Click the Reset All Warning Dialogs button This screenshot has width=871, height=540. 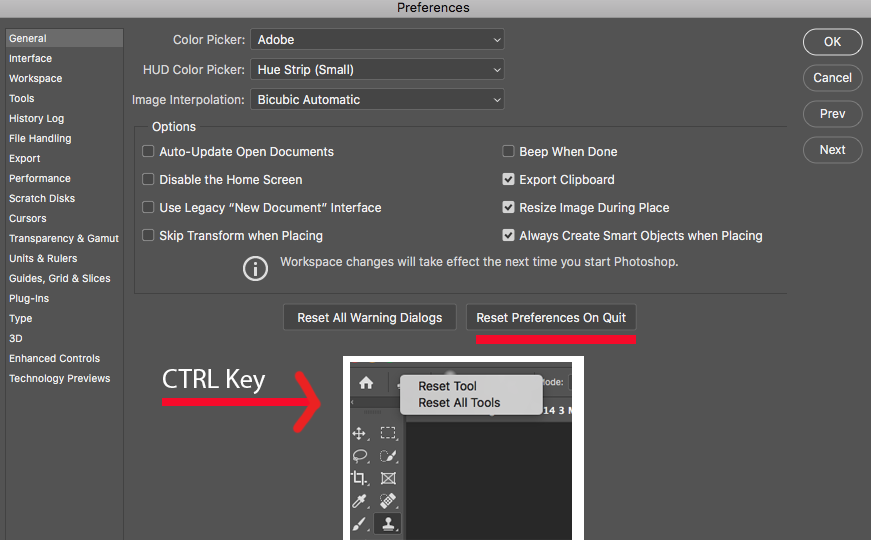369,318
